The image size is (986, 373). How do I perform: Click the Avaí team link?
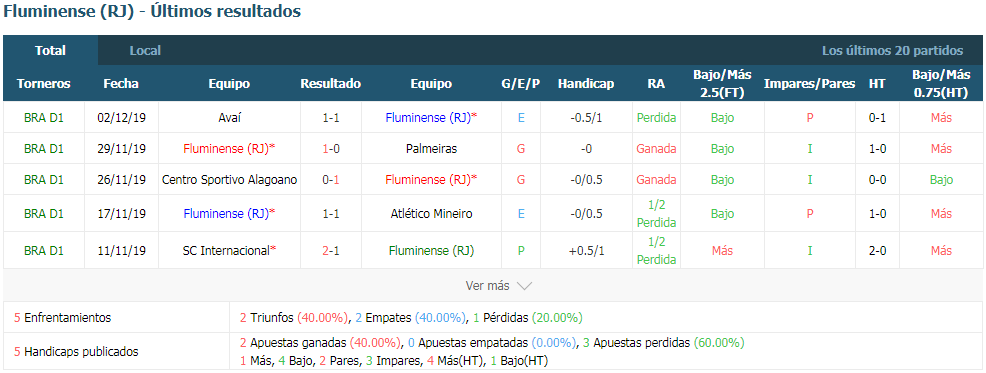click(x=230, y=117)
